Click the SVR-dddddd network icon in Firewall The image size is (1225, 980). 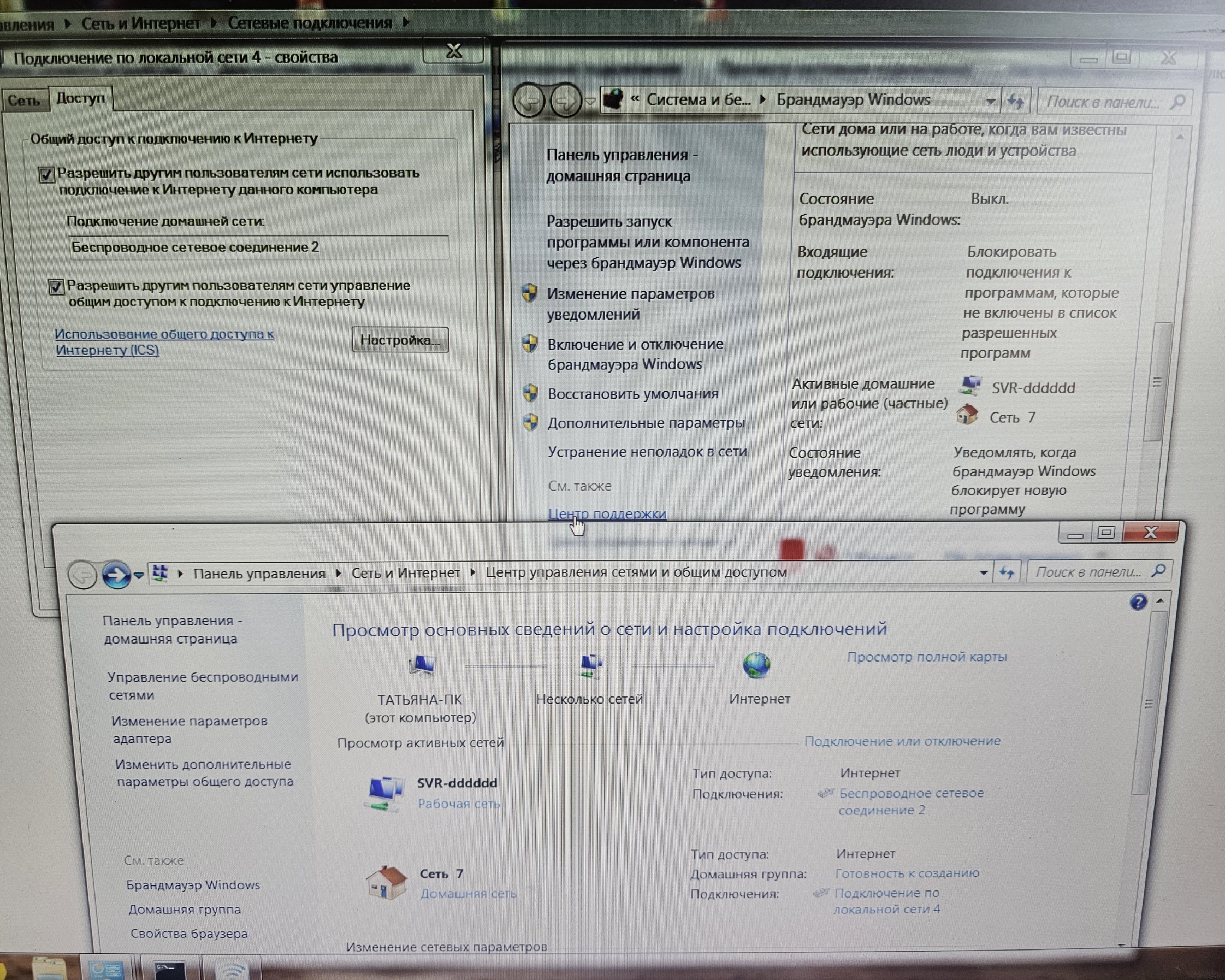point(970,386)
